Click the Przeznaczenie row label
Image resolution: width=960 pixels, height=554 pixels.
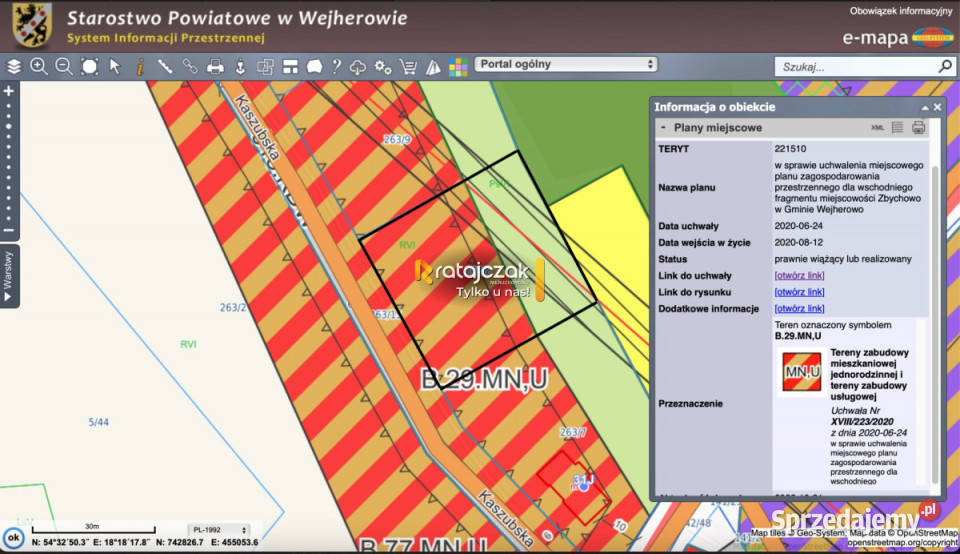[x=691, y=403]
